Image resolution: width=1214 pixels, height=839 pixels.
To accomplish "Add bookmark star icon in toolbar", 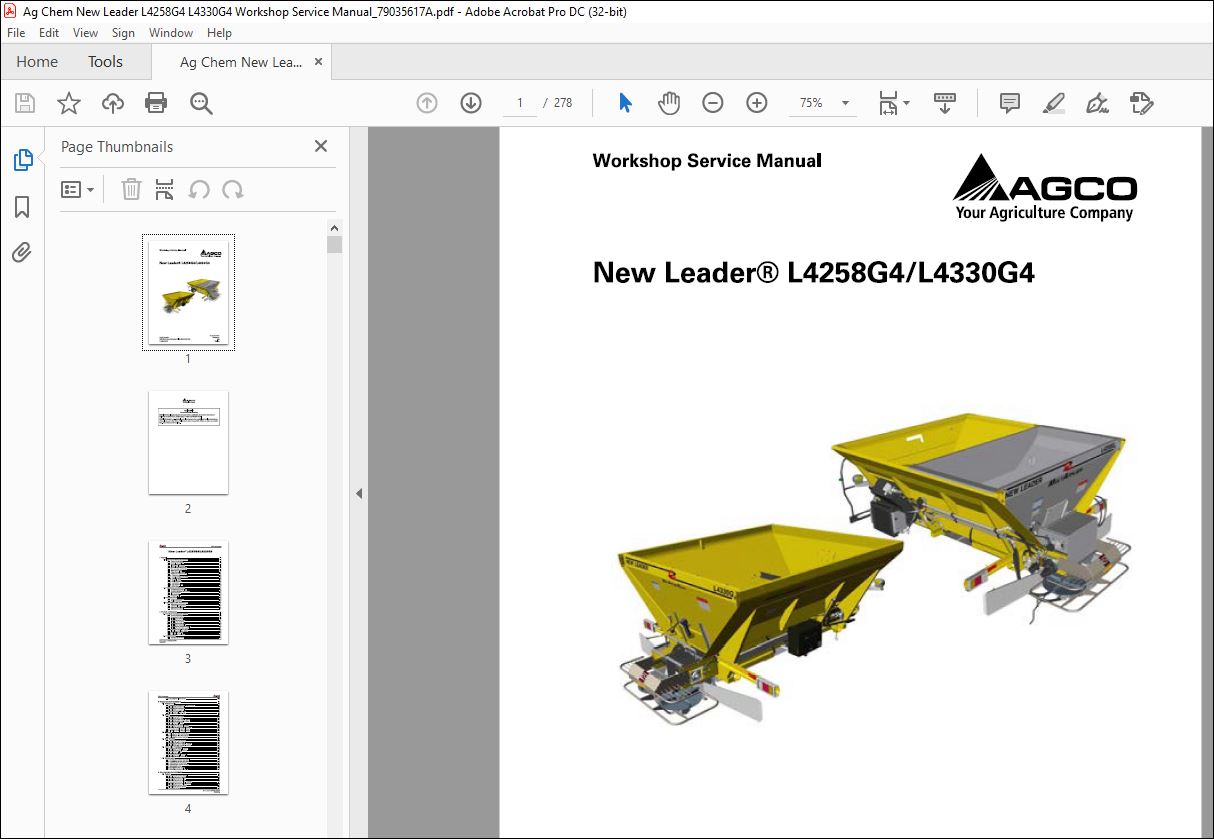I will (69, 103).
